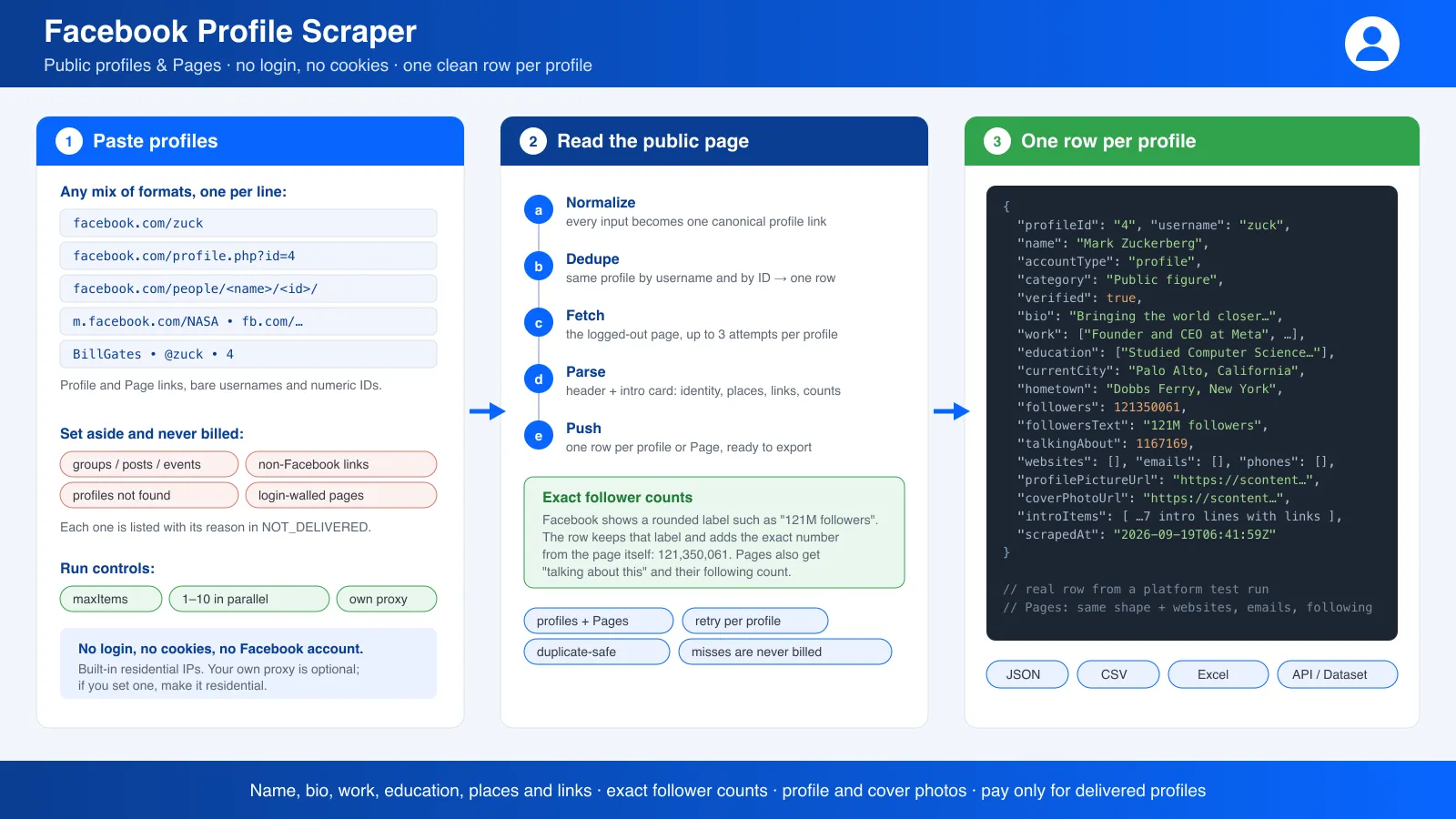The height and width of the screenshot is (819, 1456).
Task: Click the 'Push' step heading
Action: coord(583,428)
